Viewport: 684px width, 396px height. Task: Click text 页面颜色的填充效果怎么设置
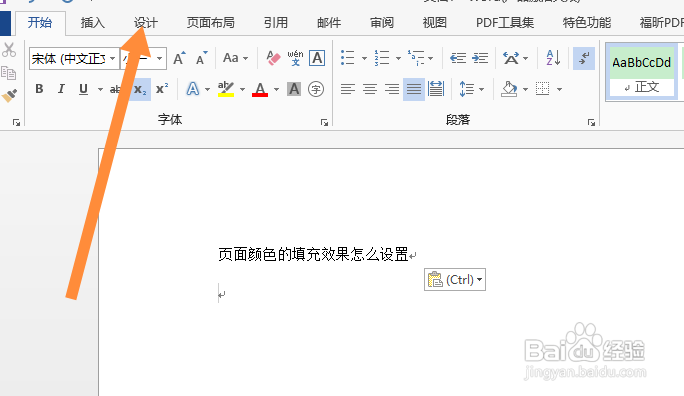[x=313, y=254]
